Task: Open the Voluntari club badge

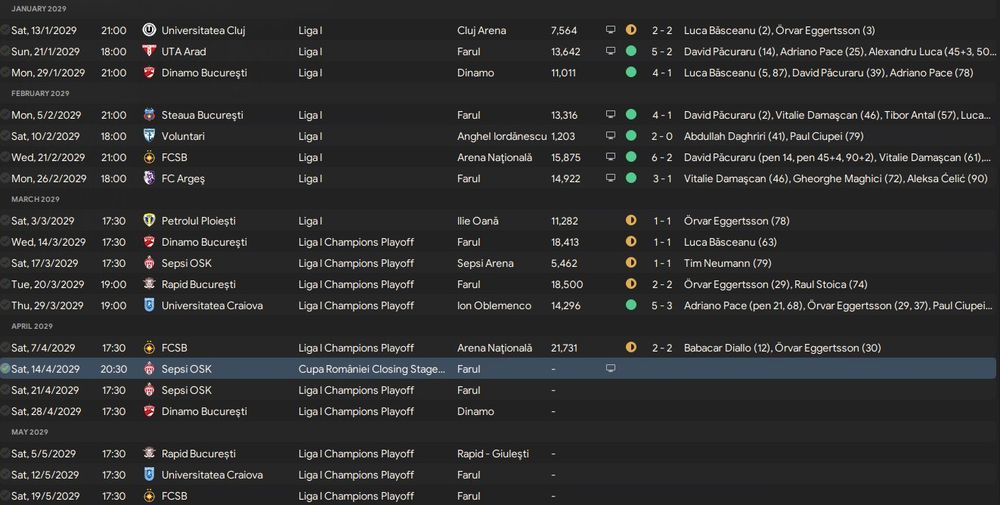Action: (149, 136)
